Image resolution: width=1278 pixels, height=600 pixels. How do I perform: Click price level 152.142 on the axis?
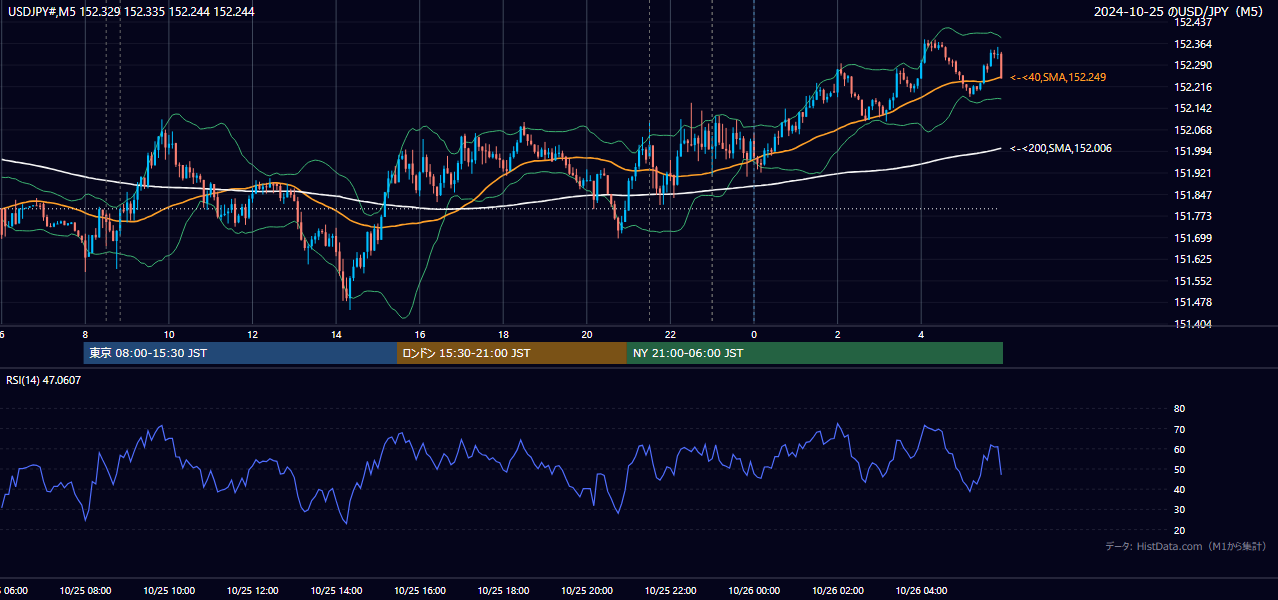(x=1192, y=108)
